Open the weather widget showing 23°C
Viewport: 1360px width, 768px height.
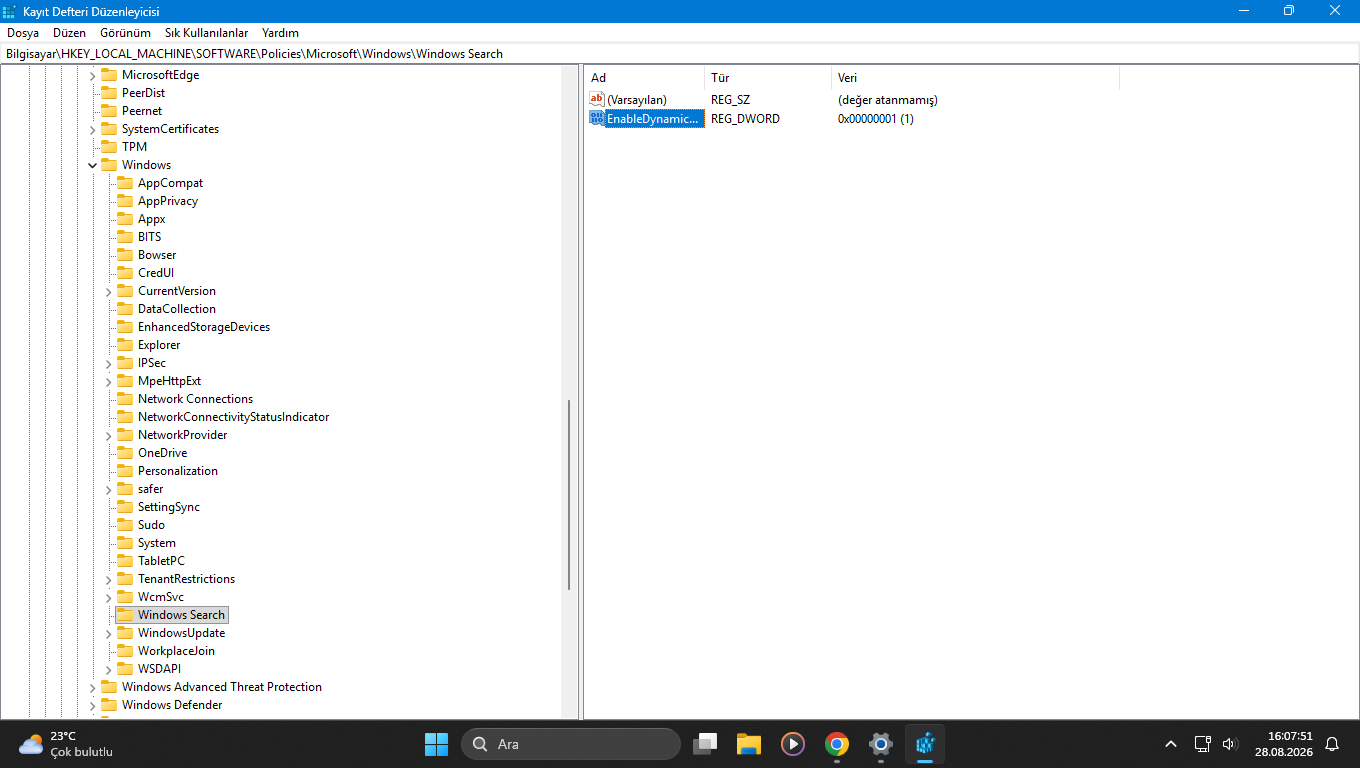[66, 744]
